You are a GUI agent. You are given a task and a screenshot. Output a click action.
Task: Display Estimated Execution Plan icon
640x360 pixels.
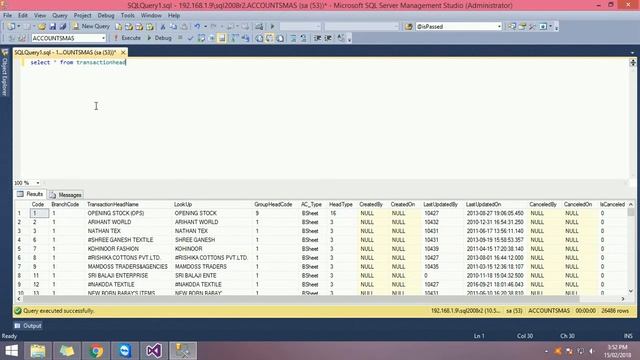coord(201,38)
